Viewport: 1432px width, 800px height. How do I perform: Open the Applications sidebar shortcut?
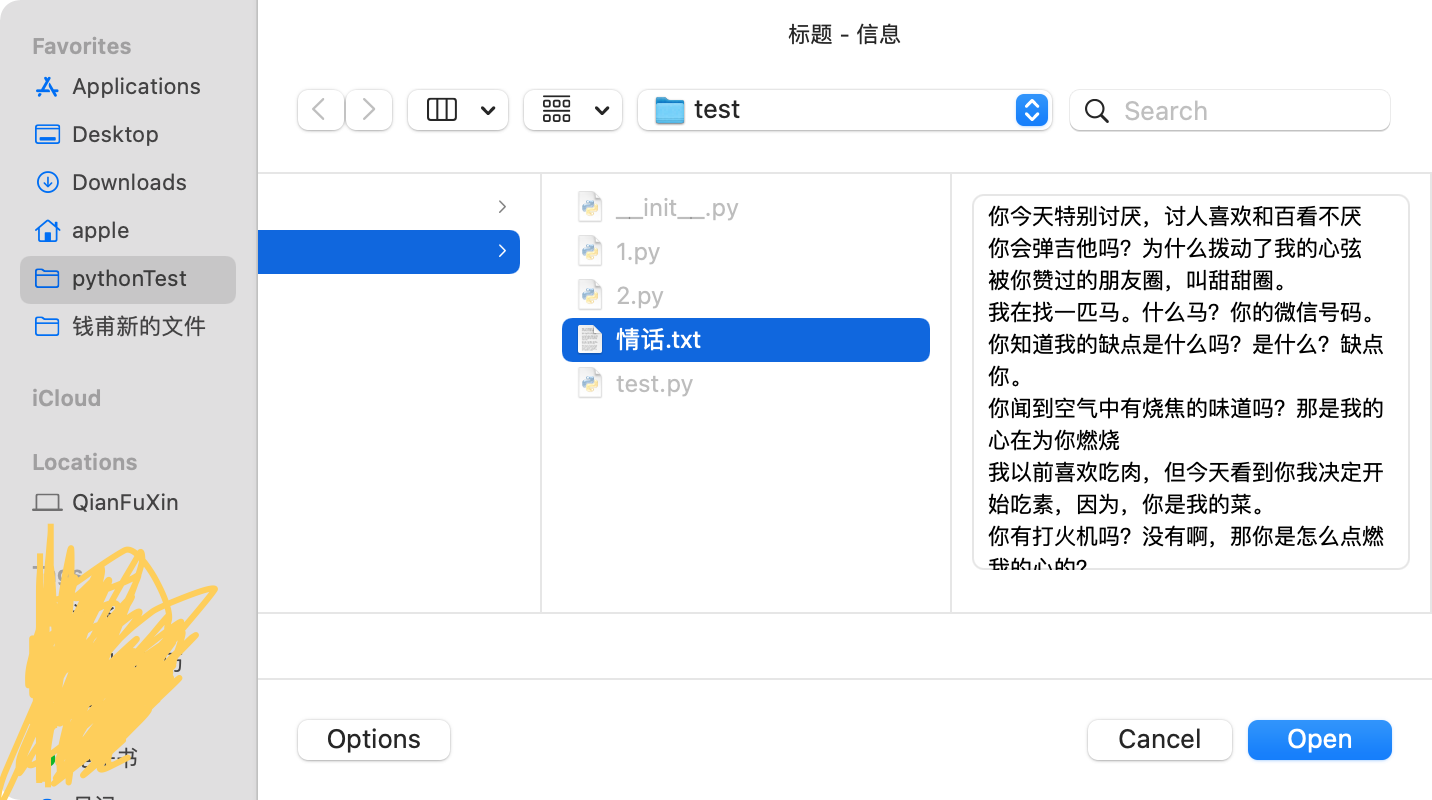pyautogui.click(x=135, y=86)
